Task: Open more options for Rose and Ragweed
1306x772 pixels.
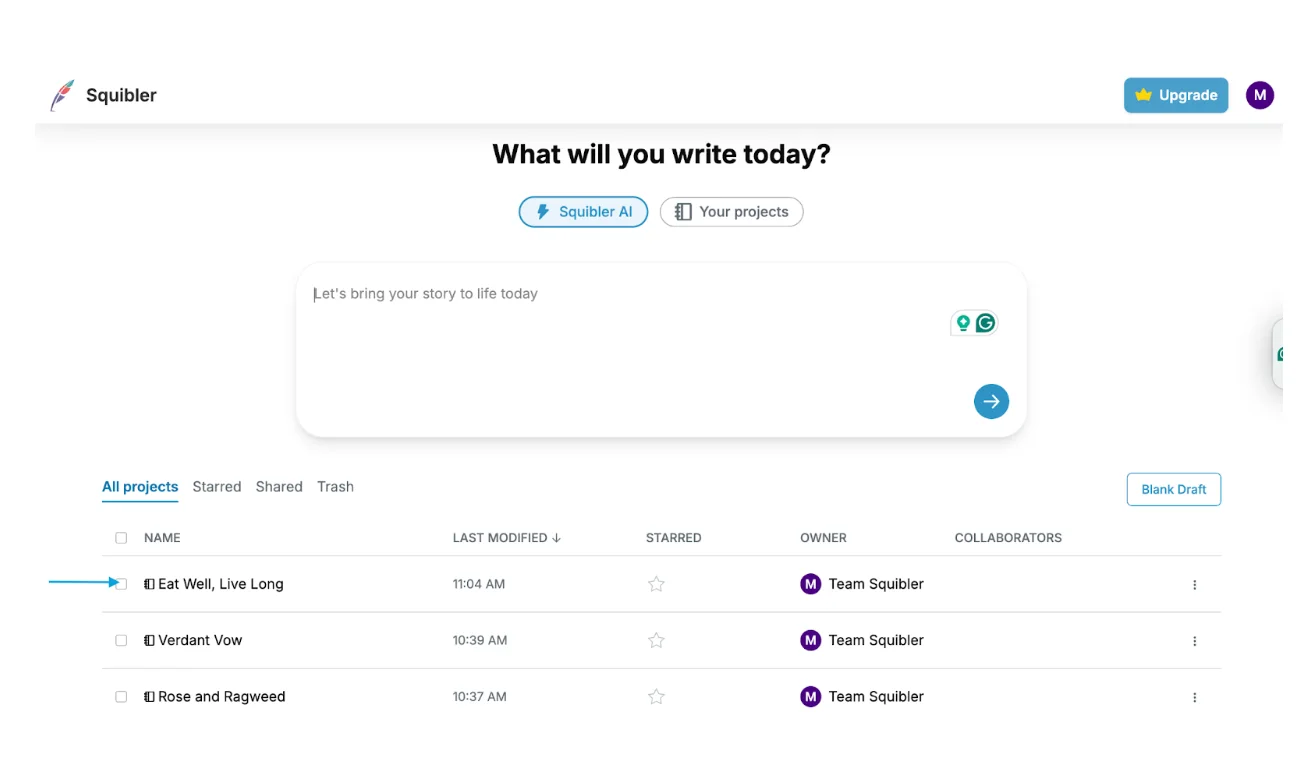Action: tap(1194, 697)
